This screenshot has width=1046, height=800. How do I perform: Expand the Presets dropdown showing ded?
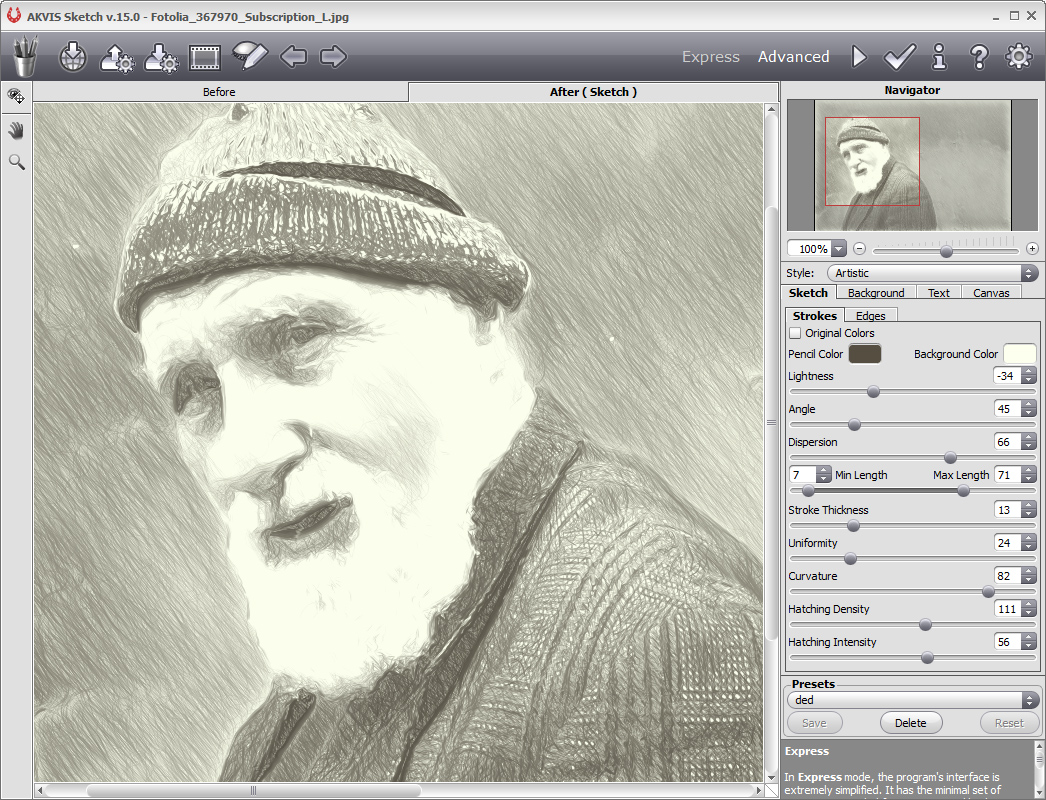[x=912, y=700]
